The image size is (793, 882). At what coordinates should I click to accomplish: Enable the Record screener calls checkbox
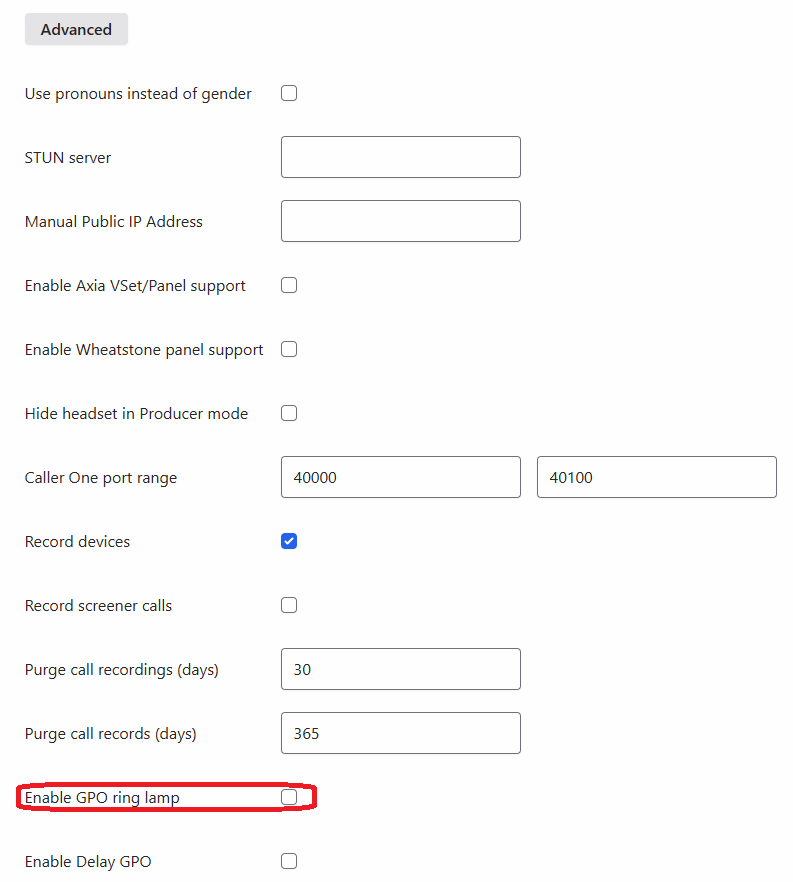289,605
